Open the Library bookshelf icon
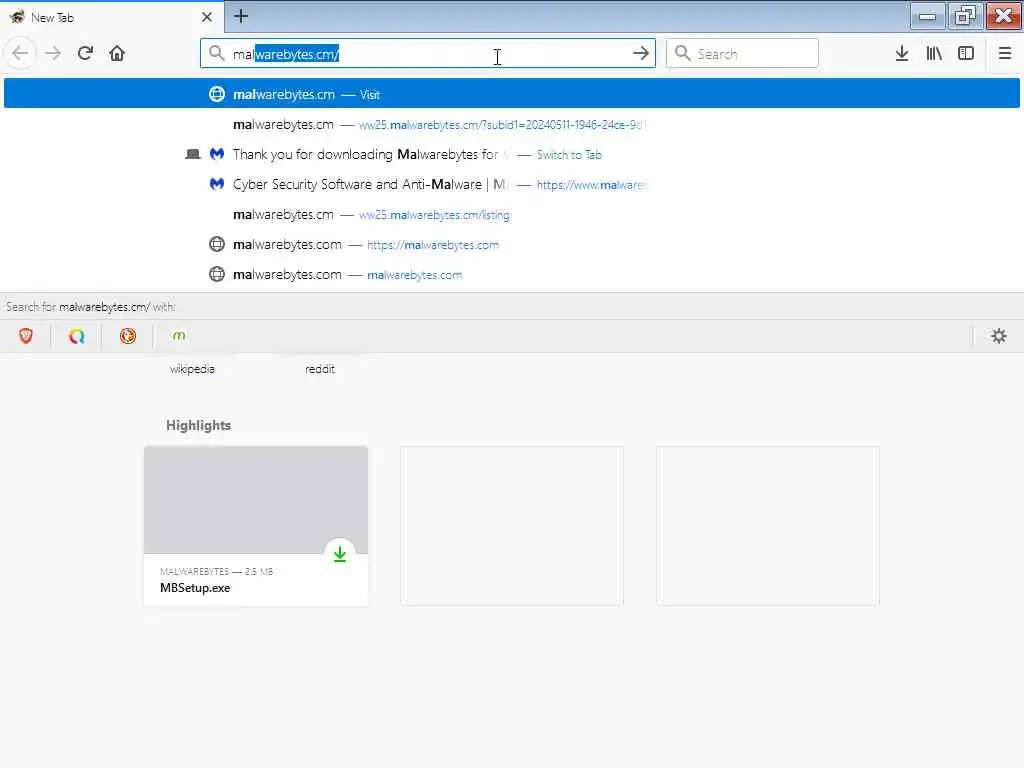 click(x=934, y=53)
